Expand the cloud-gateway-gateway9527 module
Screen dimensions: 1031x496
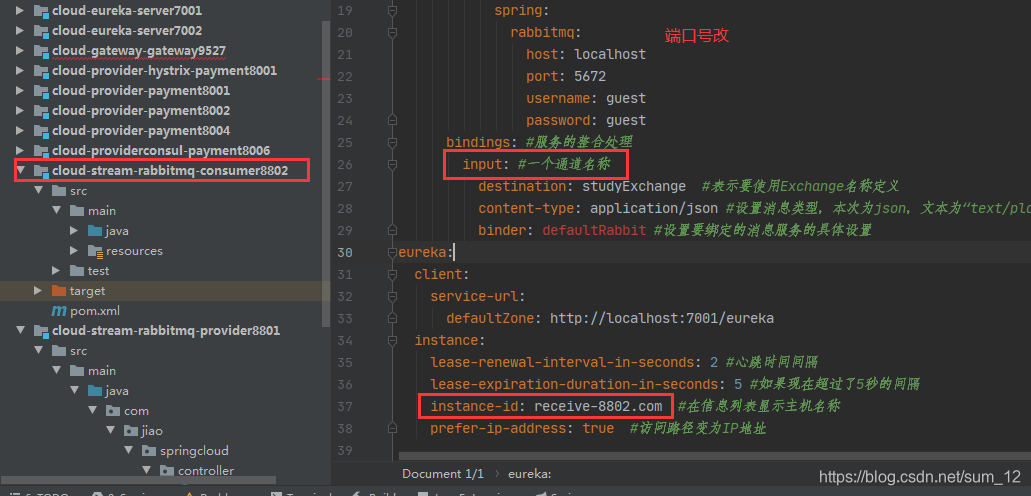[x=20, y=51]
